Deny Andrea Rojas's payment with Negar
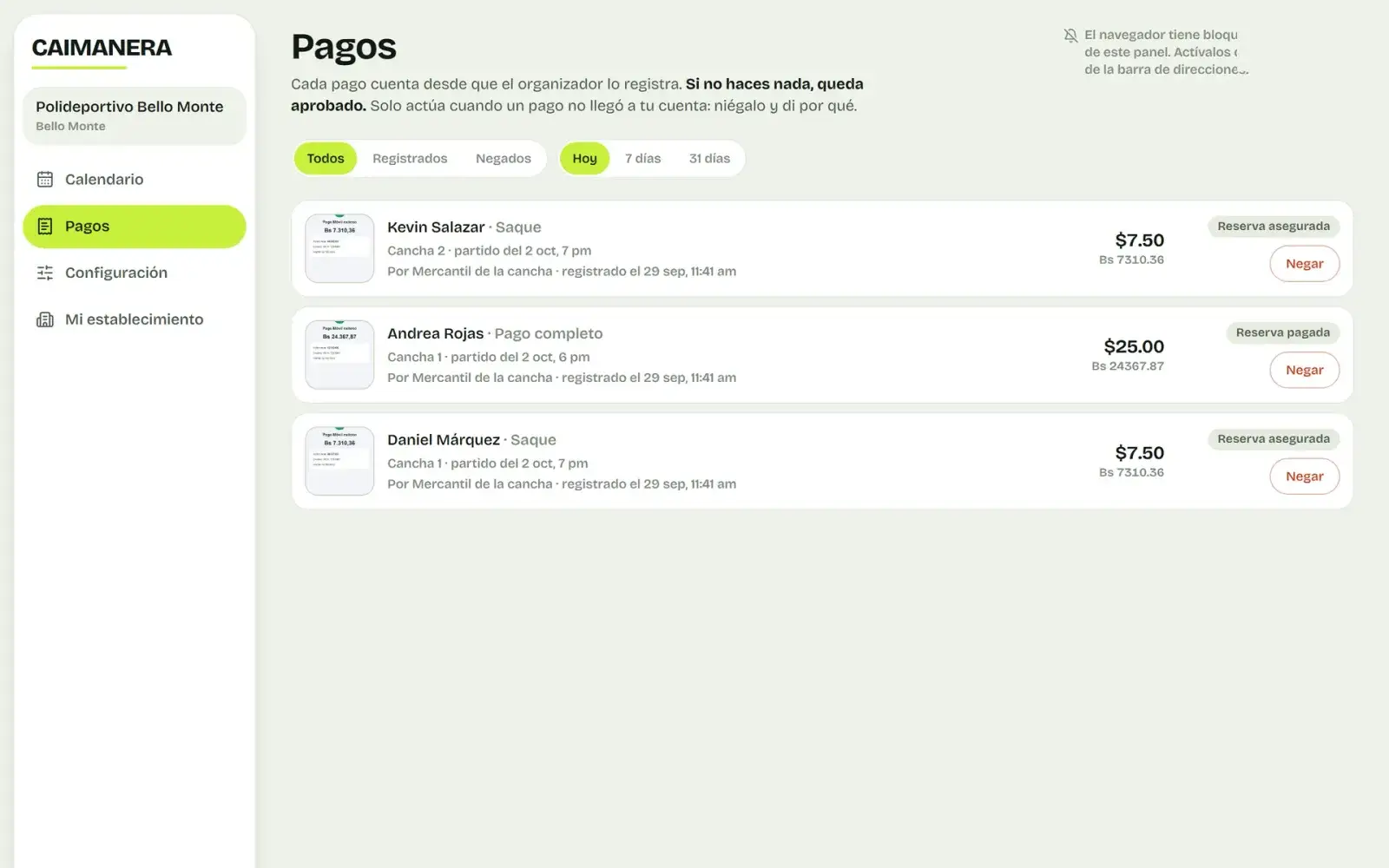This screenshot has height=868, width=1389. (x=1304, y=370)
